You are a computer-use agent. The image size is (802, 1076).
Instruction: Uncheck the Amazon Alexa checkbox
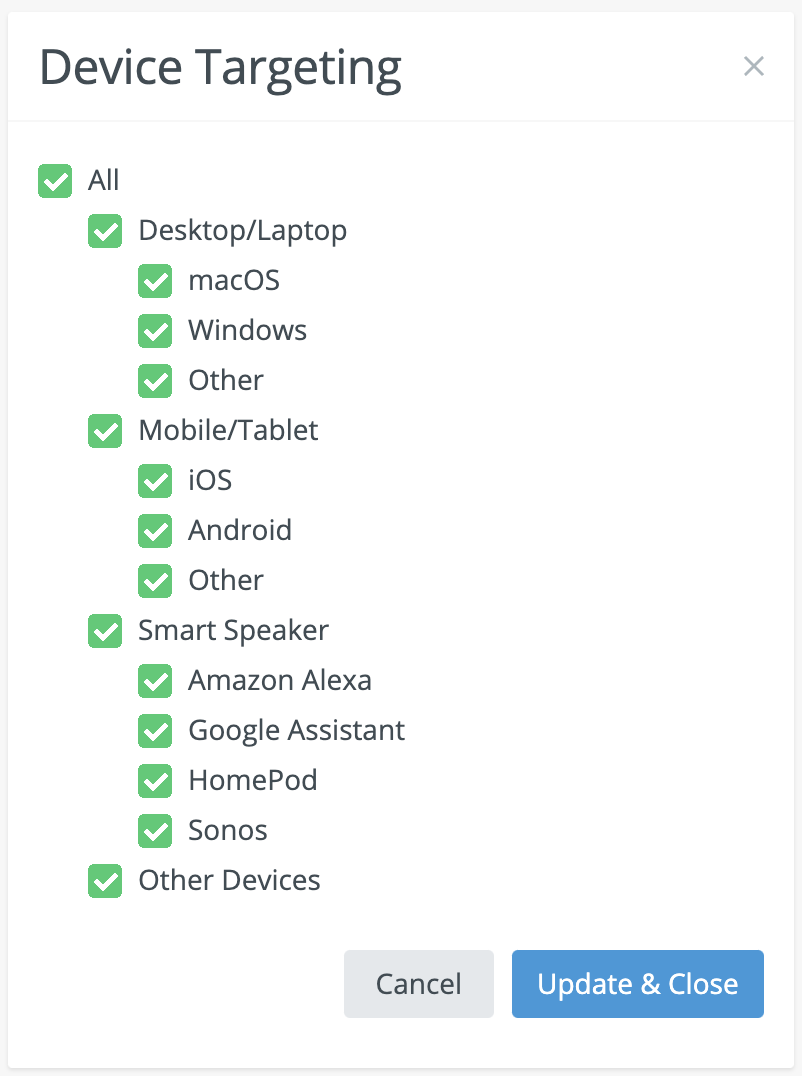point(155,681)
